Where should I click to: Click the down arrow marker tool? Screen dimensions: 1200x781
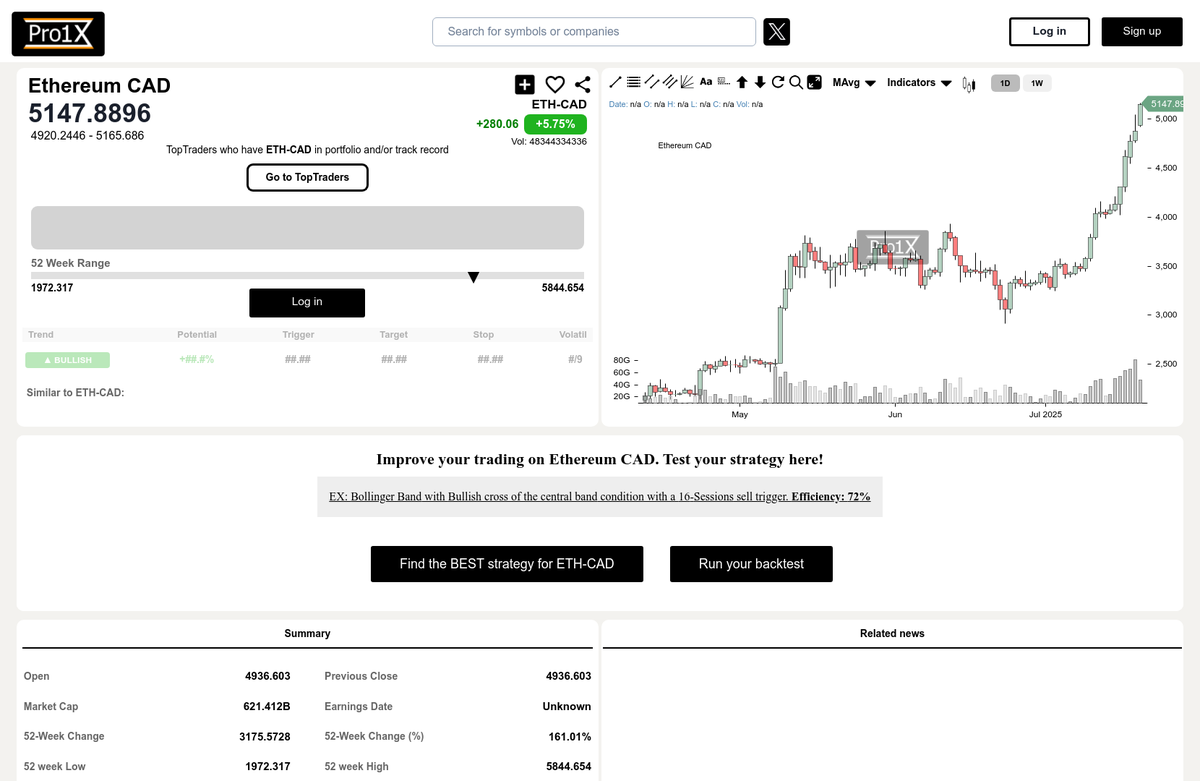pyautogui.click(x=760, y=82)
